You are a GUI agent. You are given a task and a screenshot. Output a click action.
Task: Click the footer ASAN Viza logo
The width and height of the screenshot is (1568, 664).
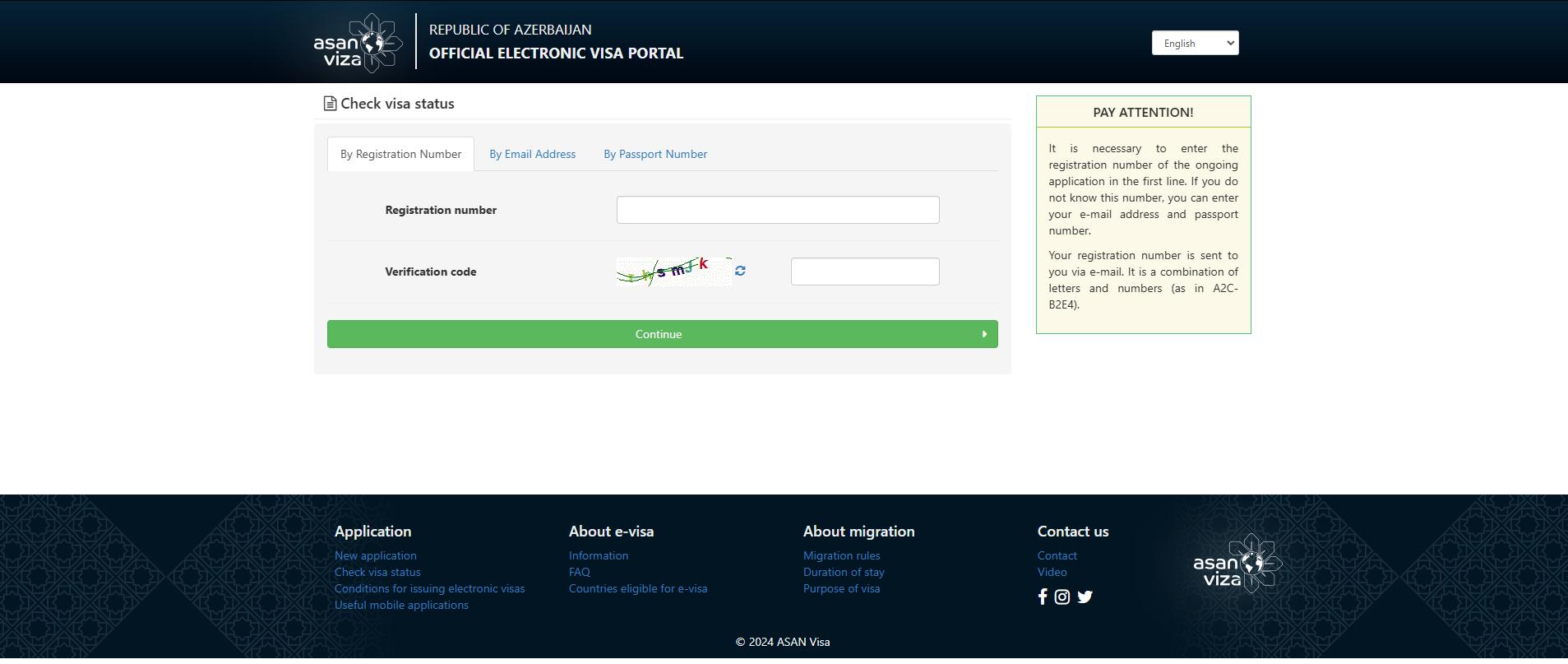click(x=1237, y=564)
